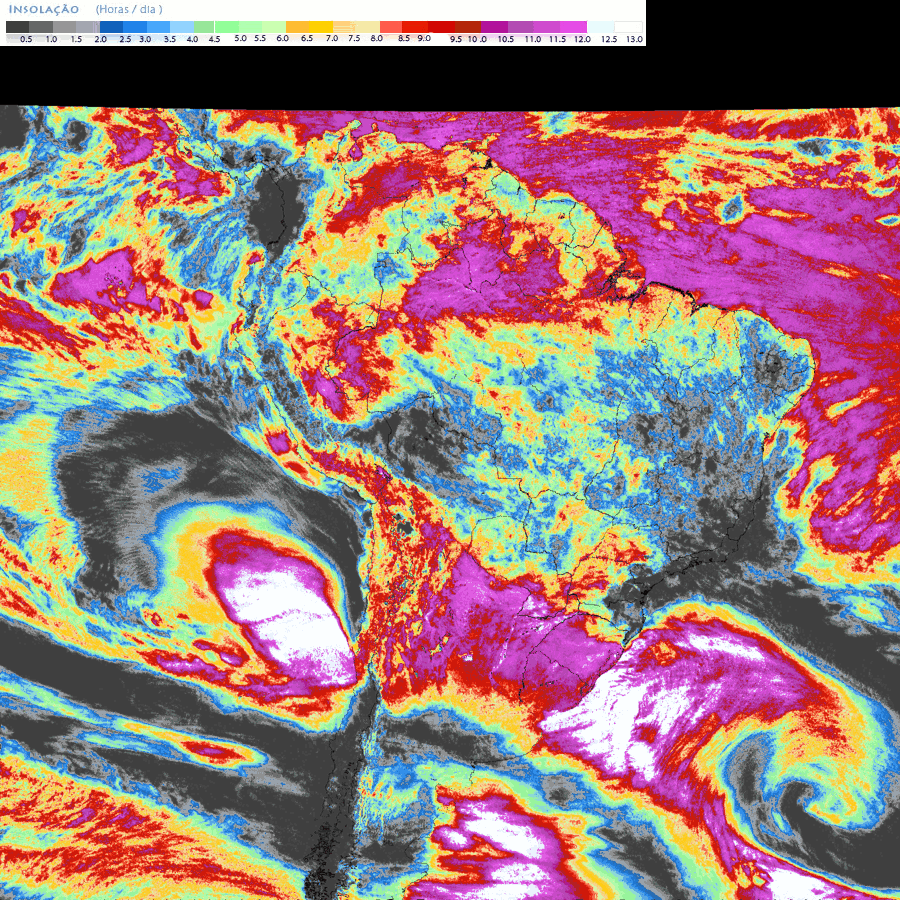This screenshot has height=900, width=900.
Task: Choose the yellow legend swatch ending at 7.0
Action: click(321, 27)
